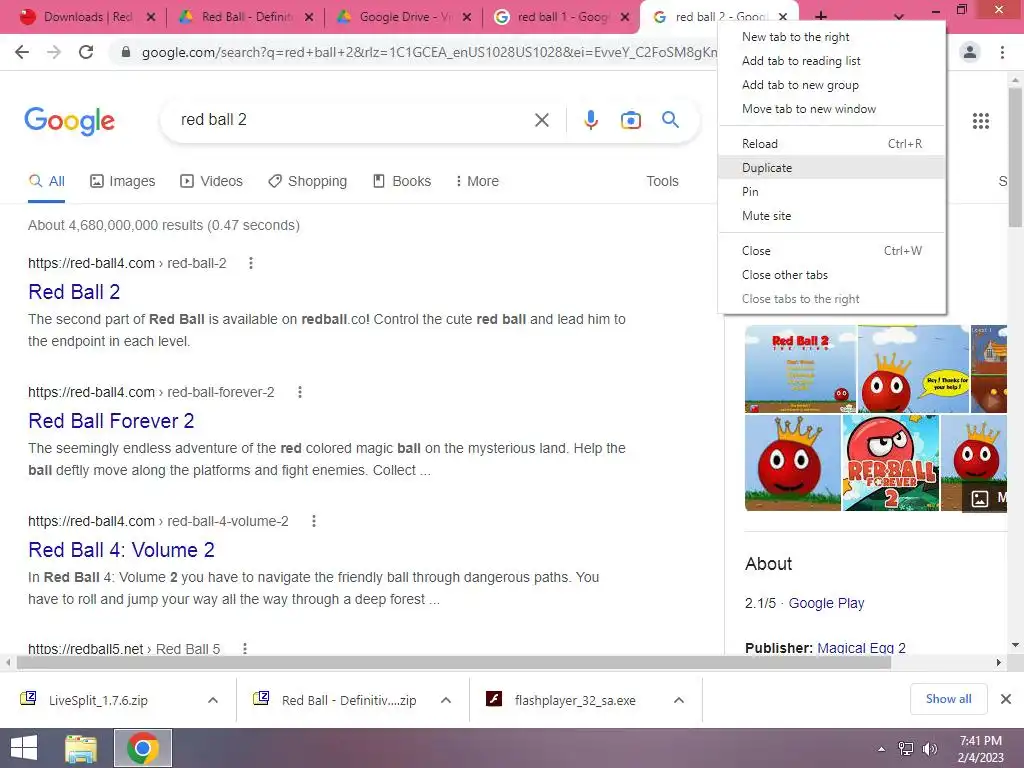Open the network icon in system tray
The image size is (1024, 768).
click(906, 749)
